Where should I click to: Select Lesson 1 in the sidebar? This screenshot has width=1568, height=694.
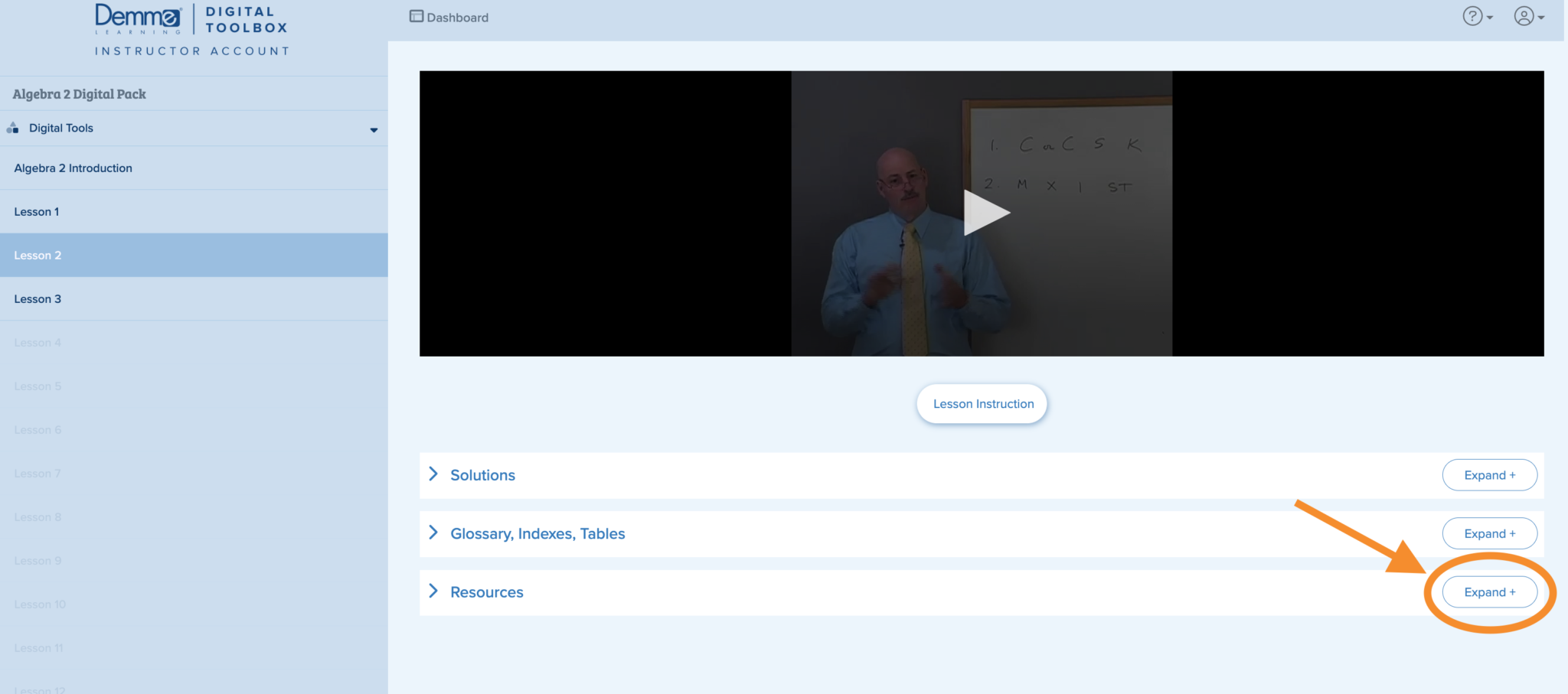(36, 211)
